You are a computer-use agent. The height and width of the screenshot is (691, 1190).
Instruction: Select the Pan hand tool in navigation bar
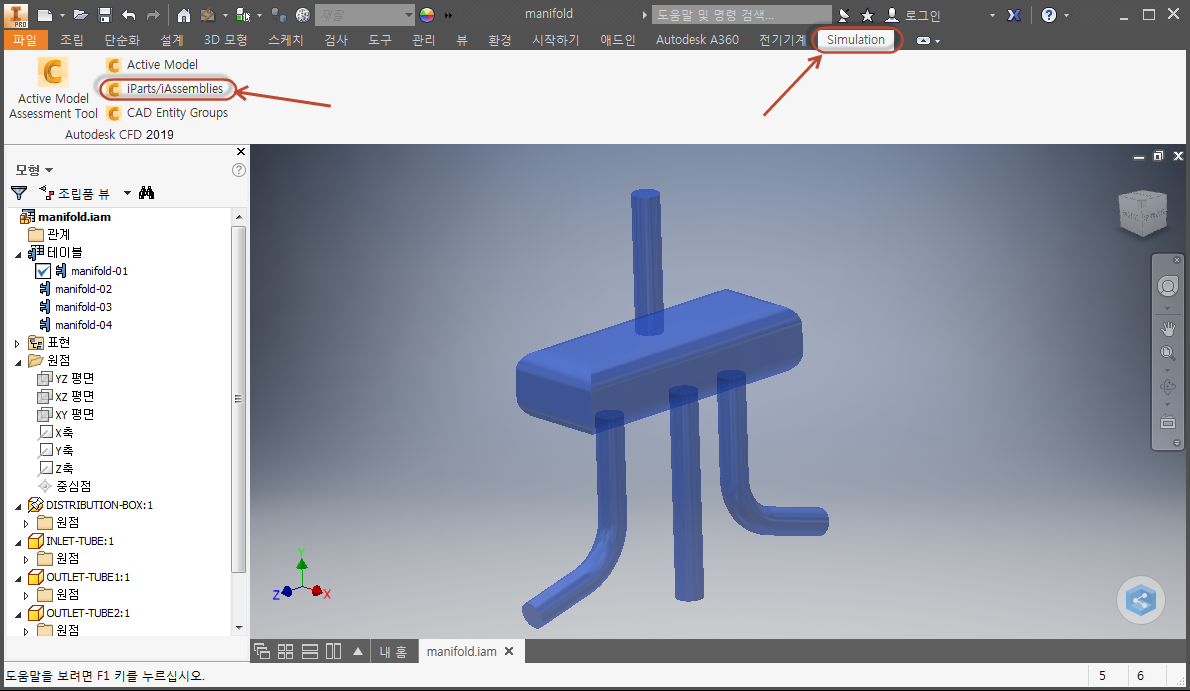(1168, 329)
